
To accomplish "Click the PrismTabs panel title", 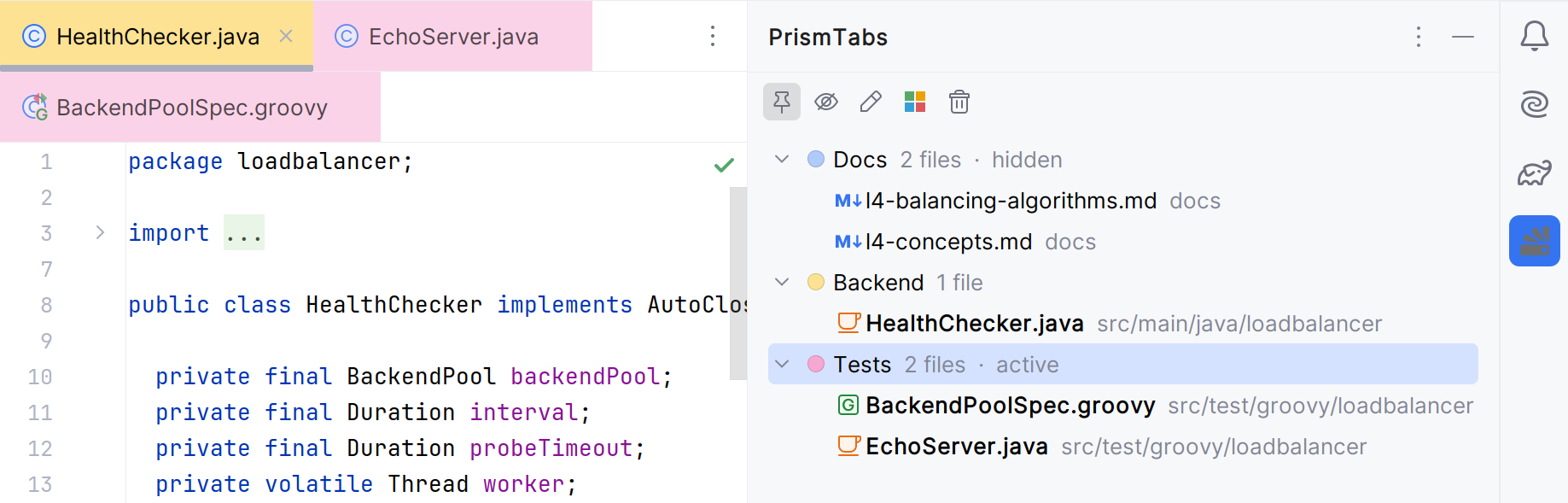I will [828, 37].
